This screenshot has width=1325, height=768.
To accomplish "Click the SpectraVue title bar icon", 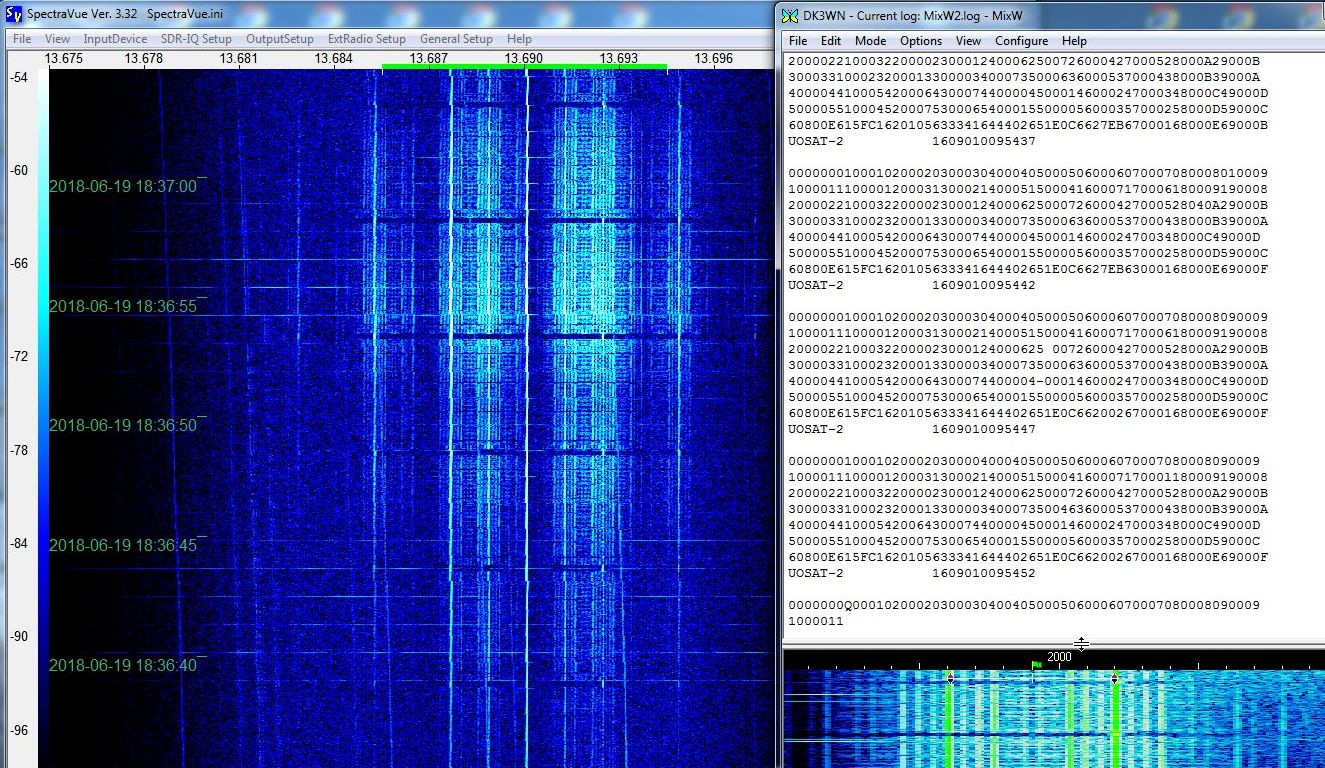I will [13, 14].
